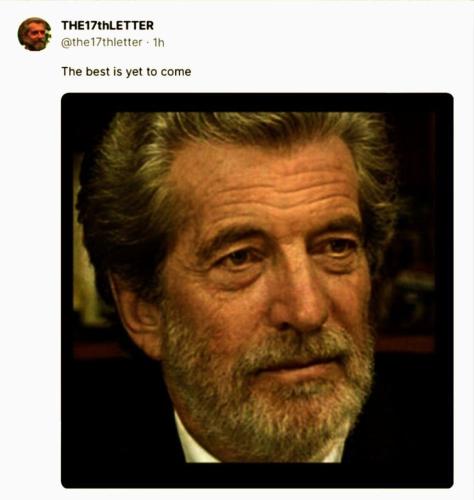Image resolution: width=474 pixels, height=500 pixels.
Task: Select the text "The best is yet to come"
Action: tap(126, 72)
